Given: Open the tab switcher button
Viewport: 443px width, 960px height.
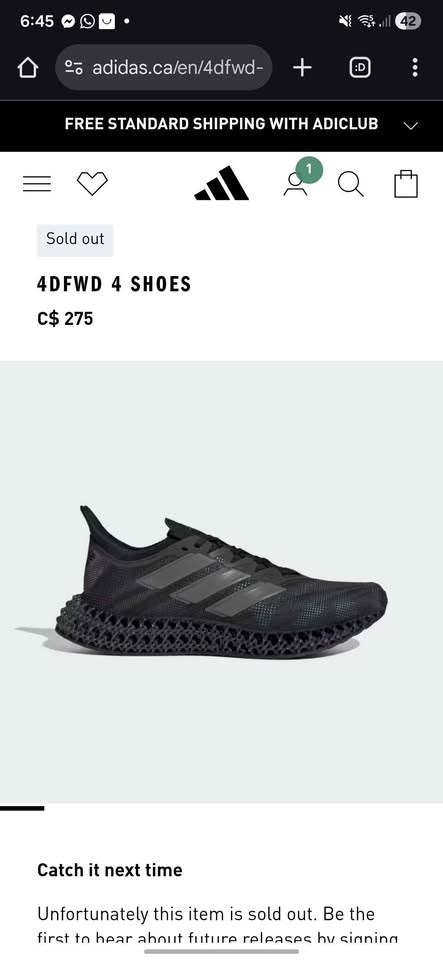Looking at the screenshot, I should pos(360,68).
